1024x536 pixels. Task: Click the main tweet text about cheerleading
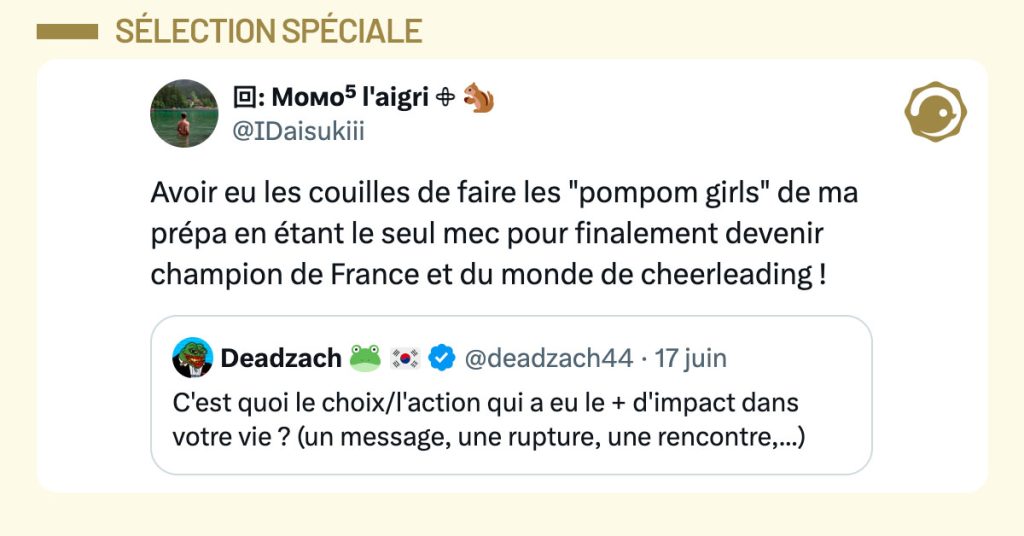tap(504, 234)
